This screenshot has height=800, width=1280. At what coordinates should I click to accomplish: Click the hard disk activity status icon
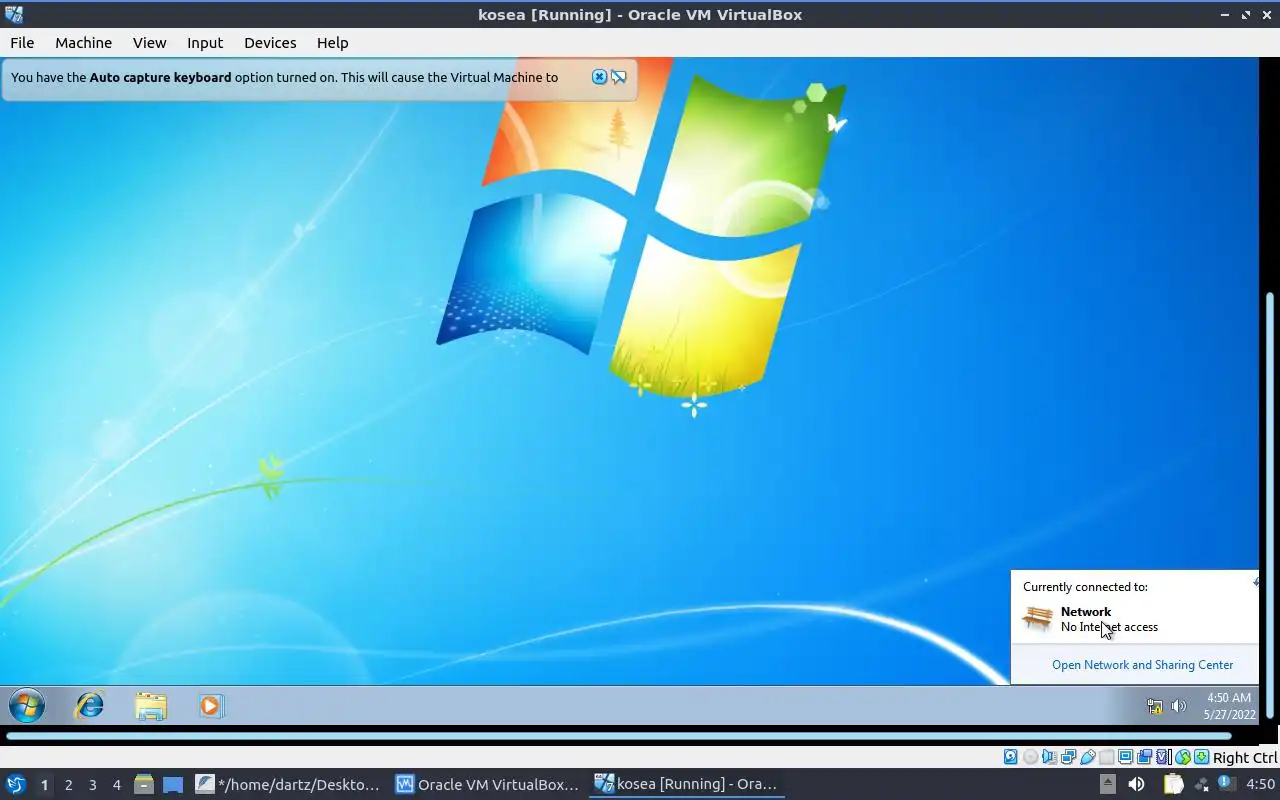(1011, 757)
